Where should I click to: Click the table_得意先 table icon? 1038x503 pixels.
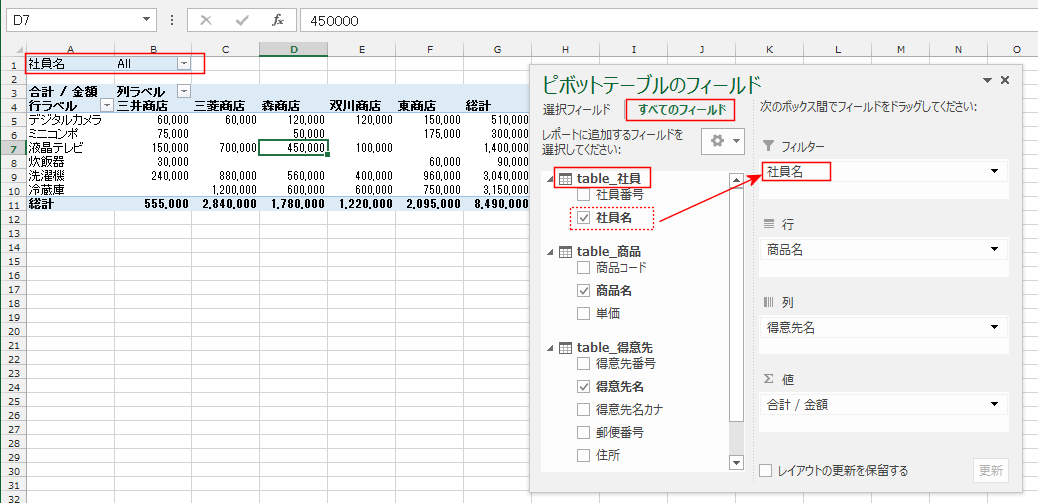click(564, 347)
